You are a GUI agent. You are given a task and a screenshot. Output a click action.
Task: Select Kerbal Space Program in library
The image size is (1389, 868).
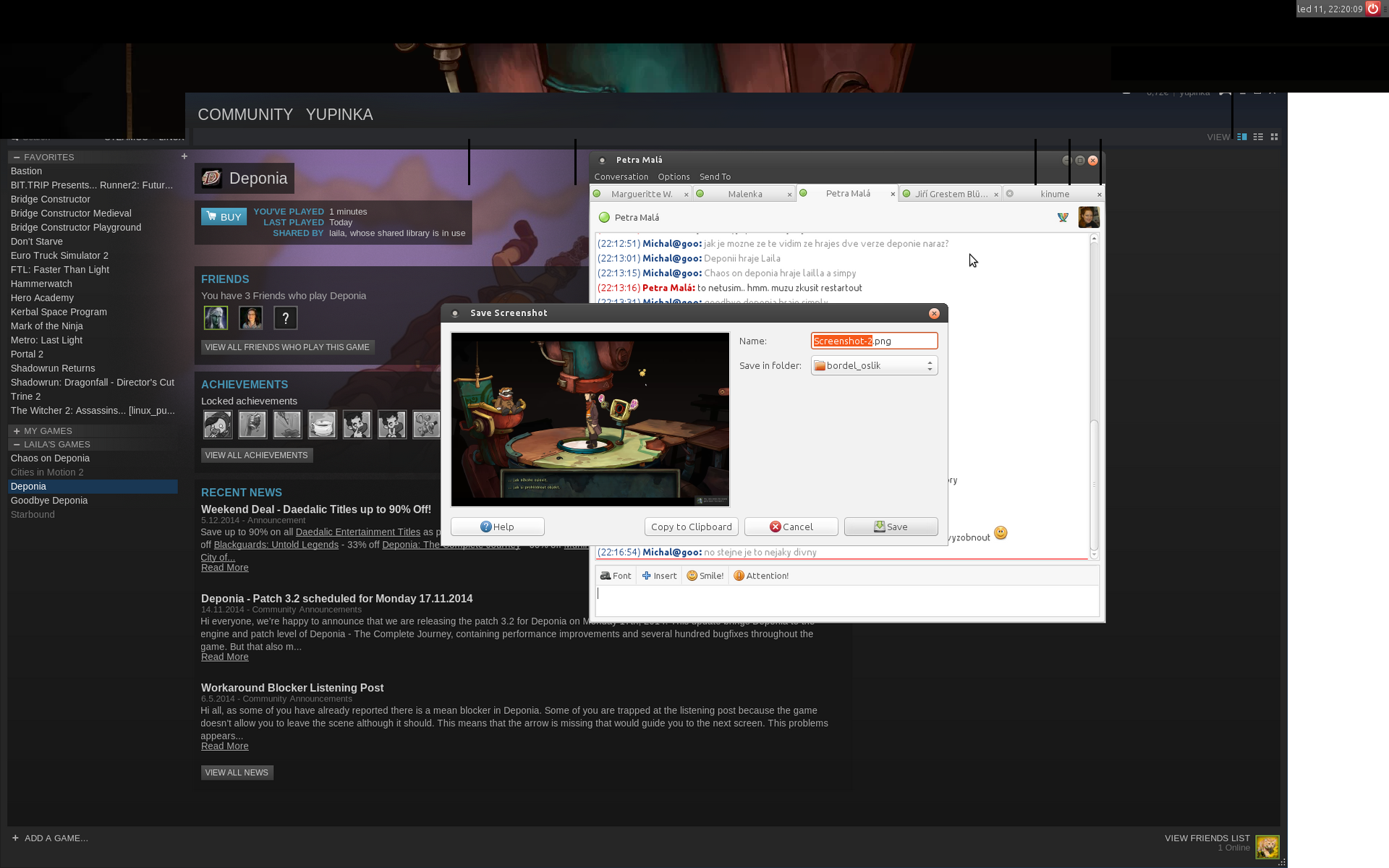59,312
